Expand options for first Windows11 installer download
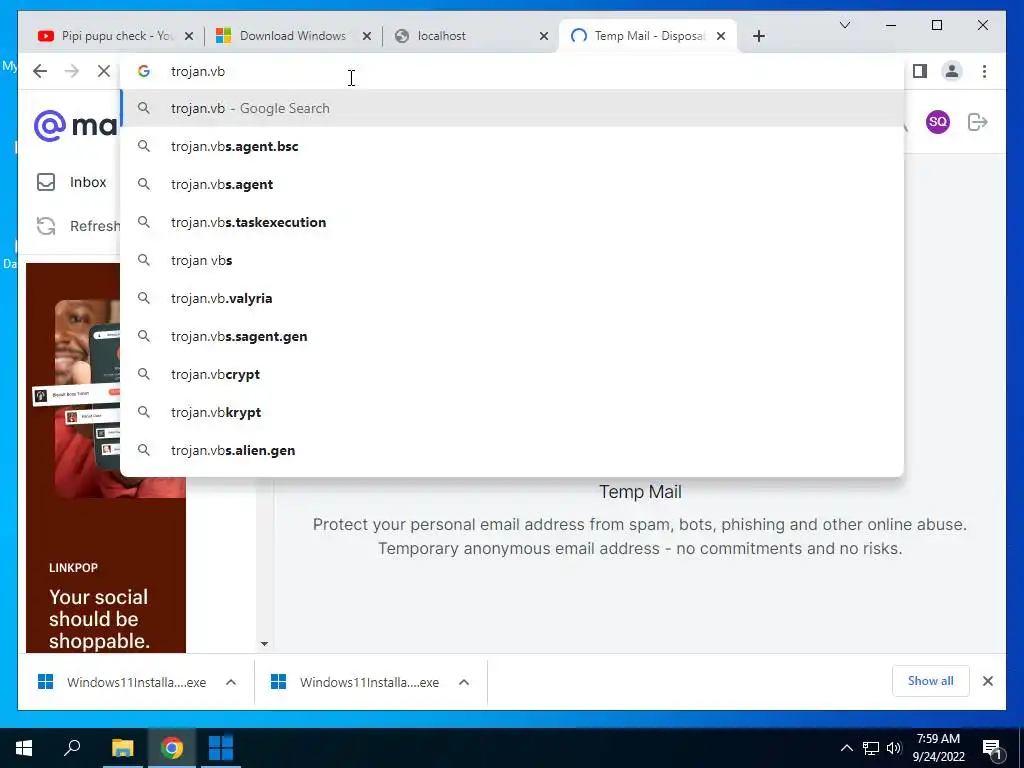Screen dimensions: 1024x768 pyautogui.click(x=231, y=682)
